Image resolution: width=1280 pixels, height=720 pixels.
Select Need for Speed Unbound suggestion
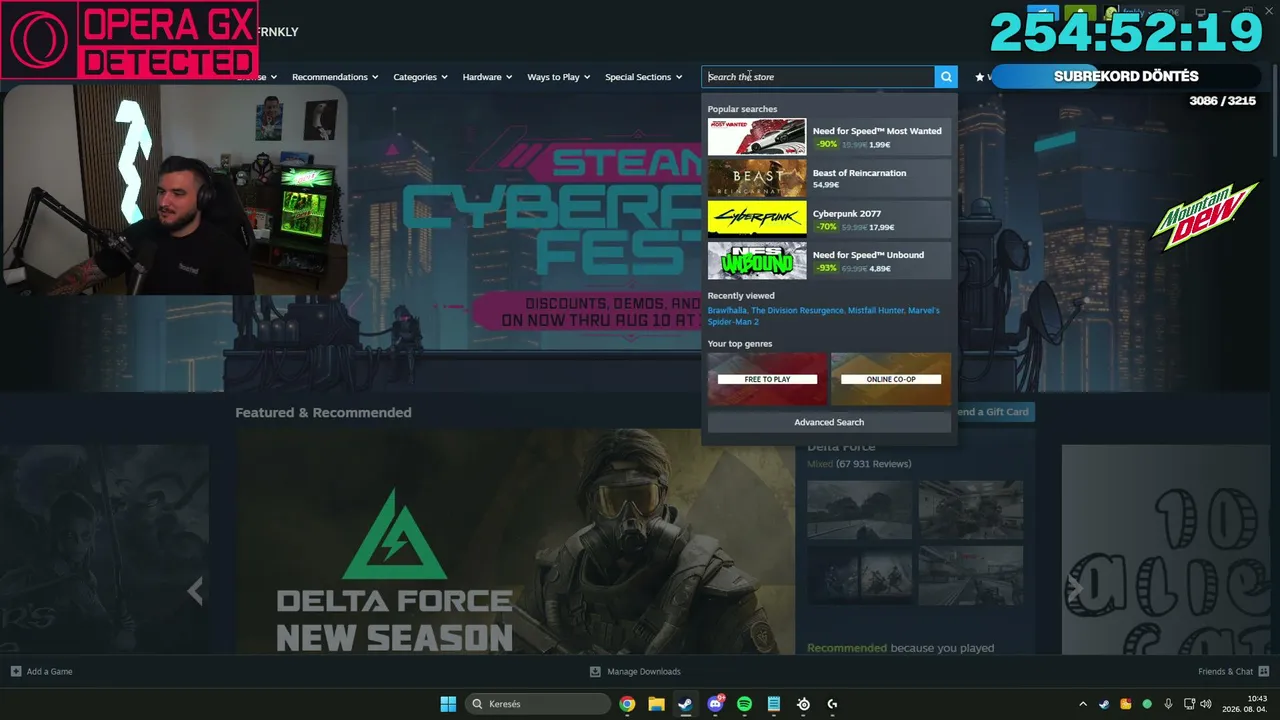point(829,261)
